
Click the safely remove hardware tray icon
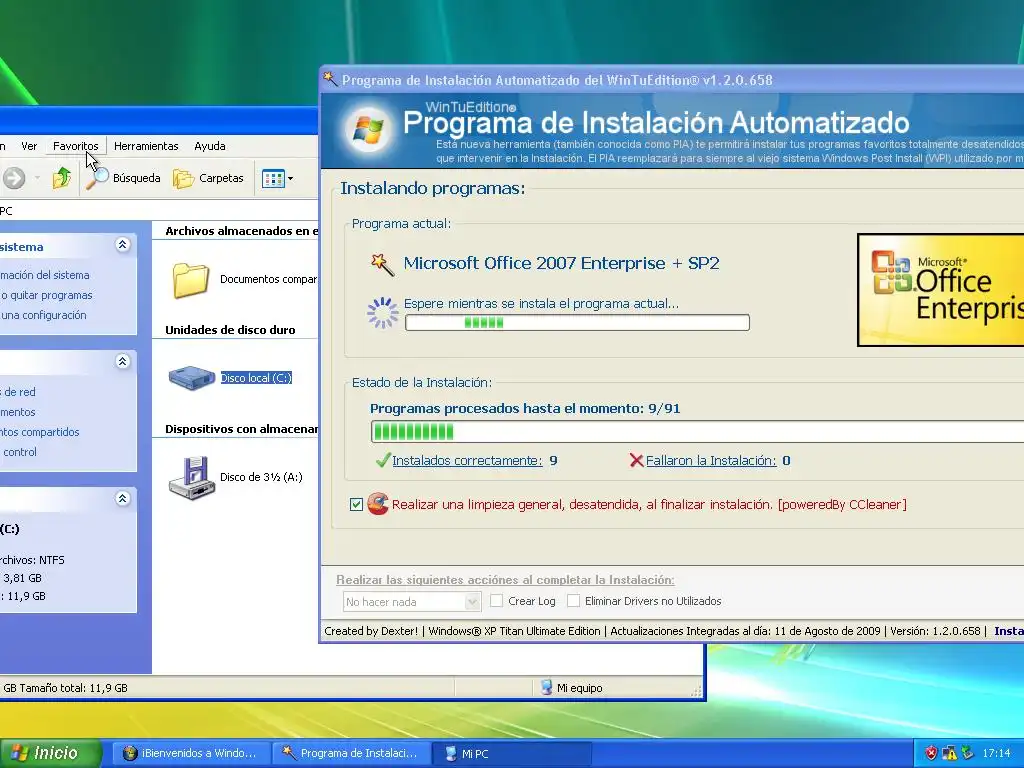[967, 753]
